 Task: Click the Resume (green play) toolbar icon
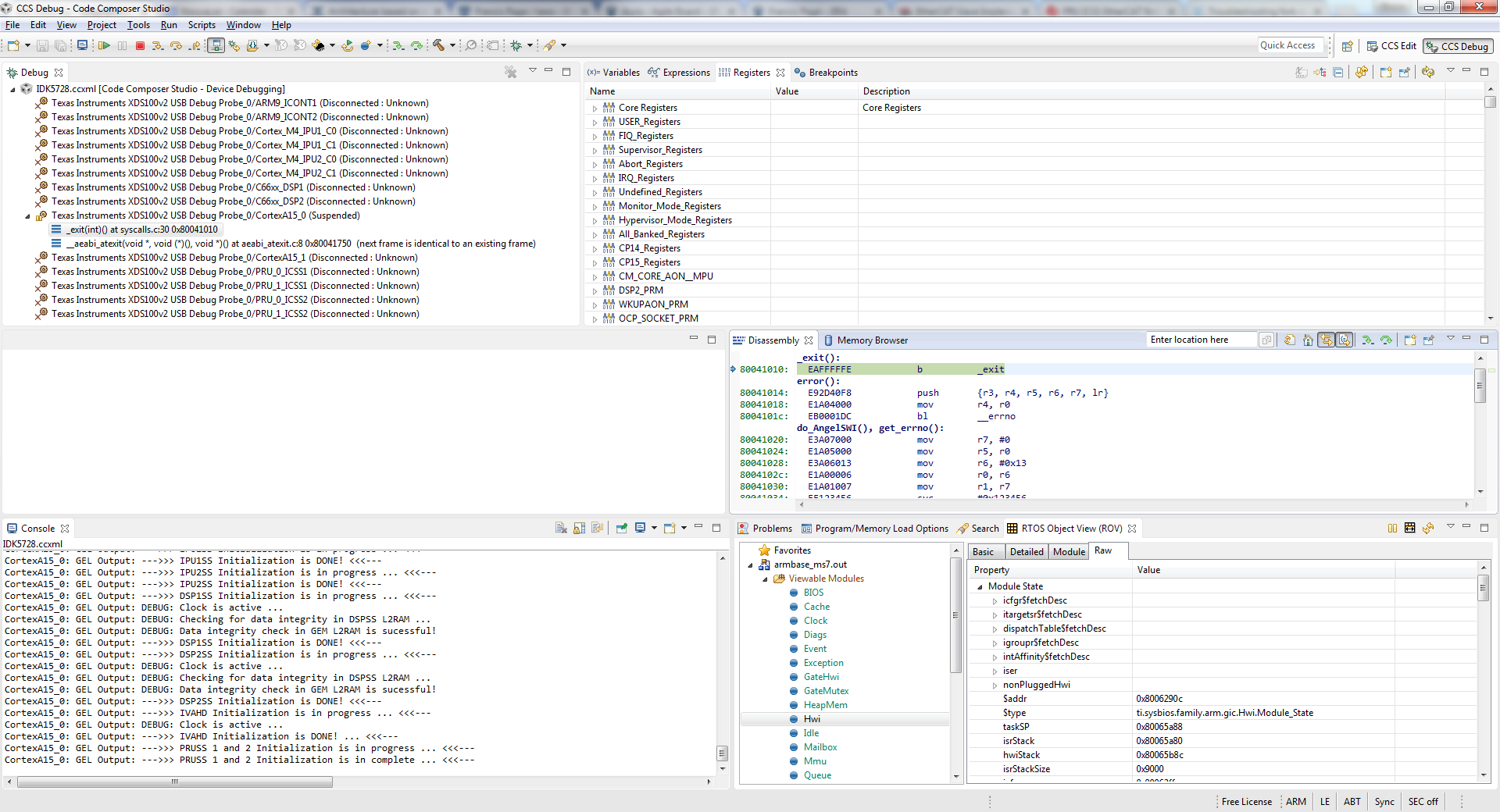[x=104, y=46]
